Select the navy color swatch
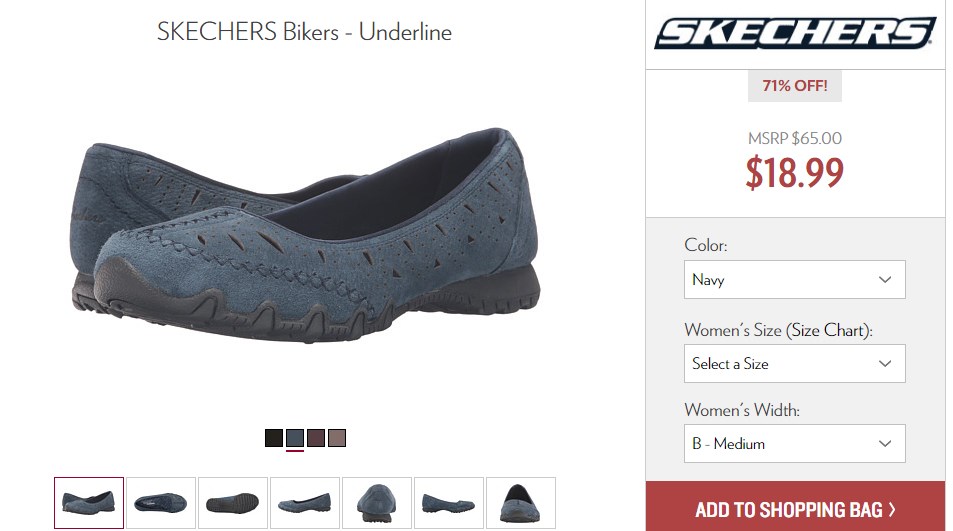 click(295, 438)
